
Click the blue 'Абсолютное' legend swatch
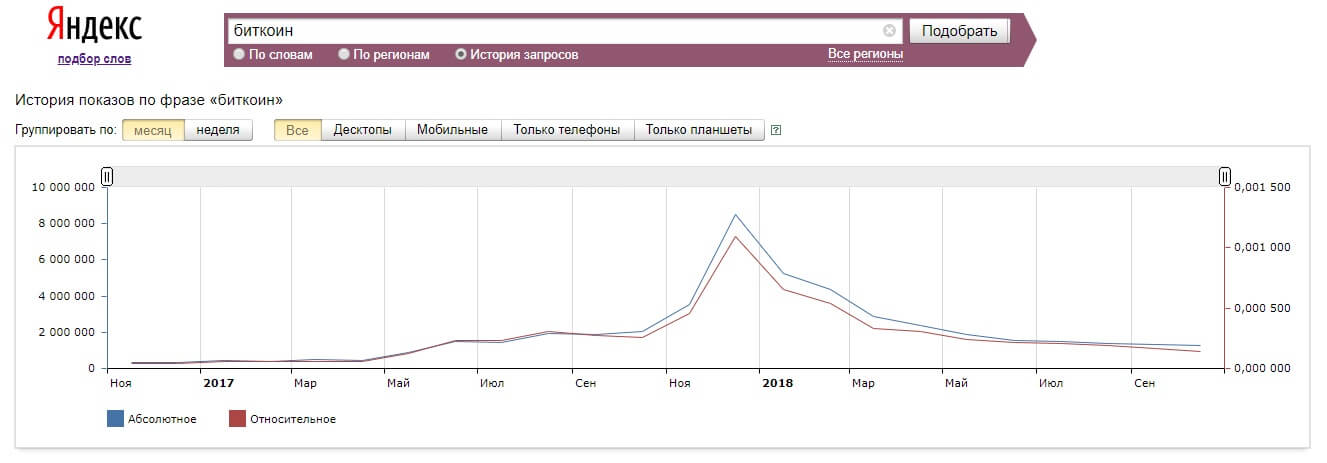tap(115, 419)
